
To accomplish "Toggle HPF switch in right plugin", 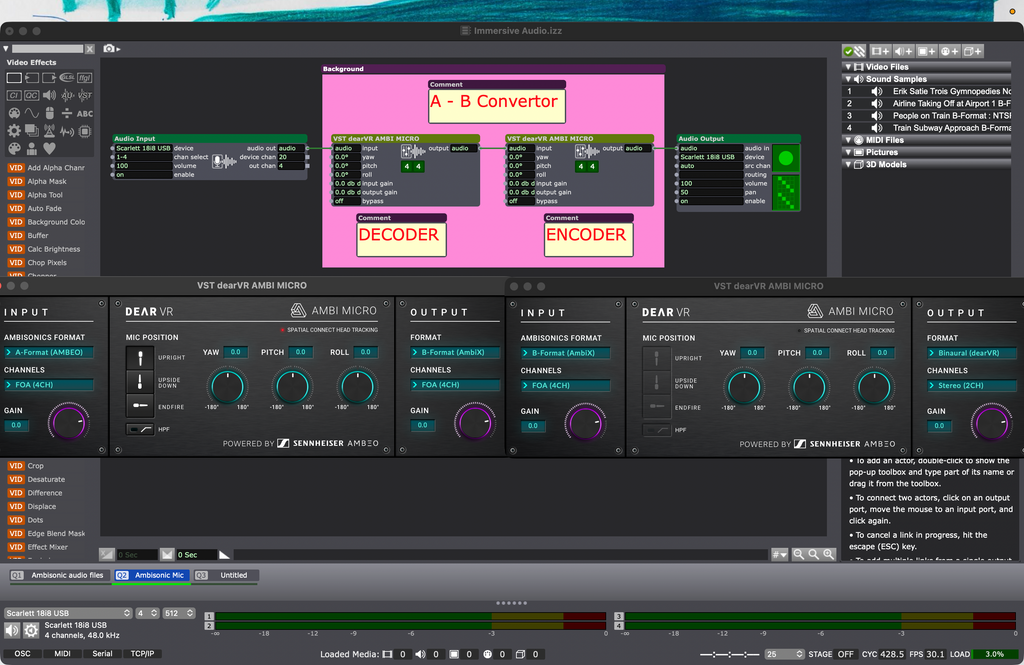I will pos(656,430).
